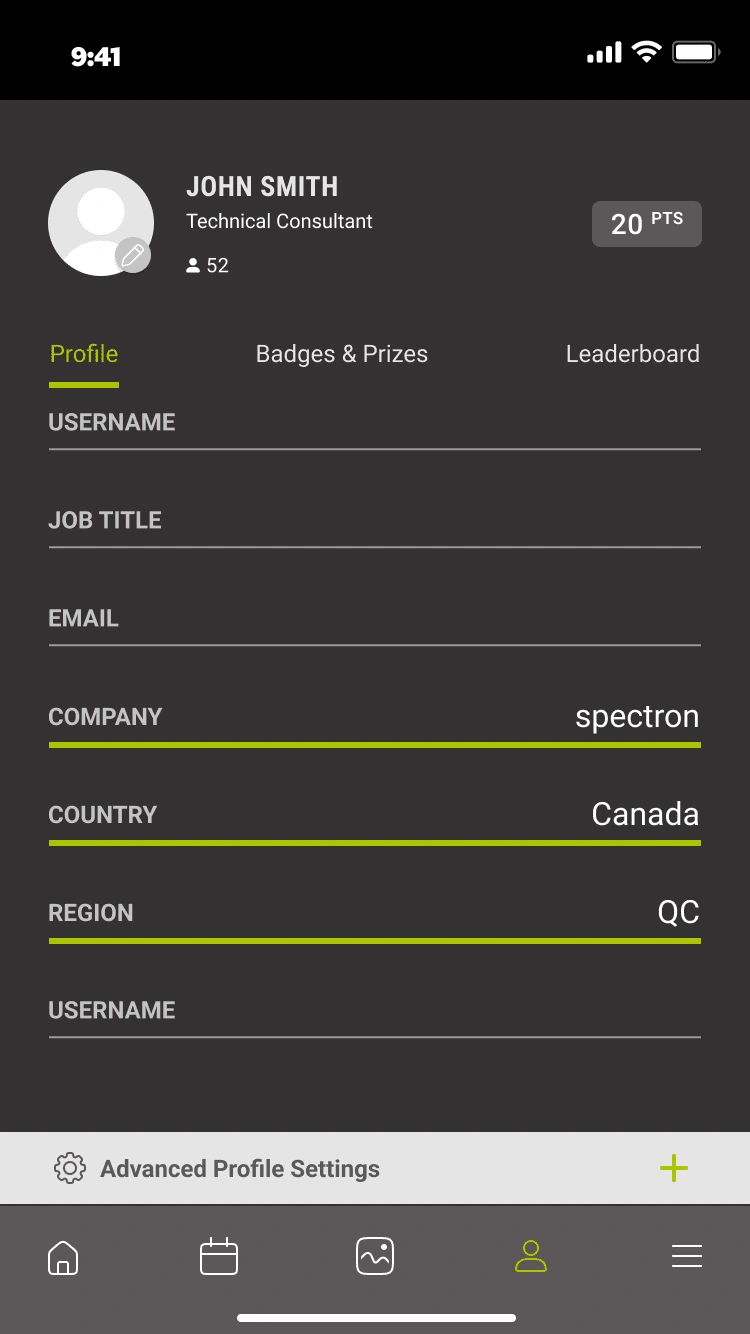The height and width of the screenshot is (1334, 750).
Task: Expand Advanced Profile Settings with the plus icon
Action: pos(674,1168)
